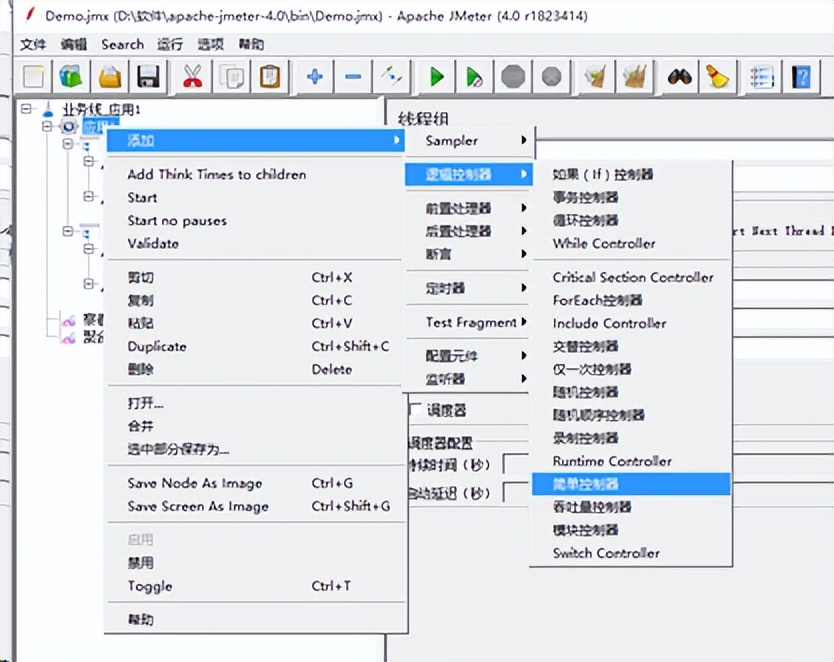Collapse the selected thread group tree node
The height and width of the screenshot is (662, 834).
pos(47,126)
